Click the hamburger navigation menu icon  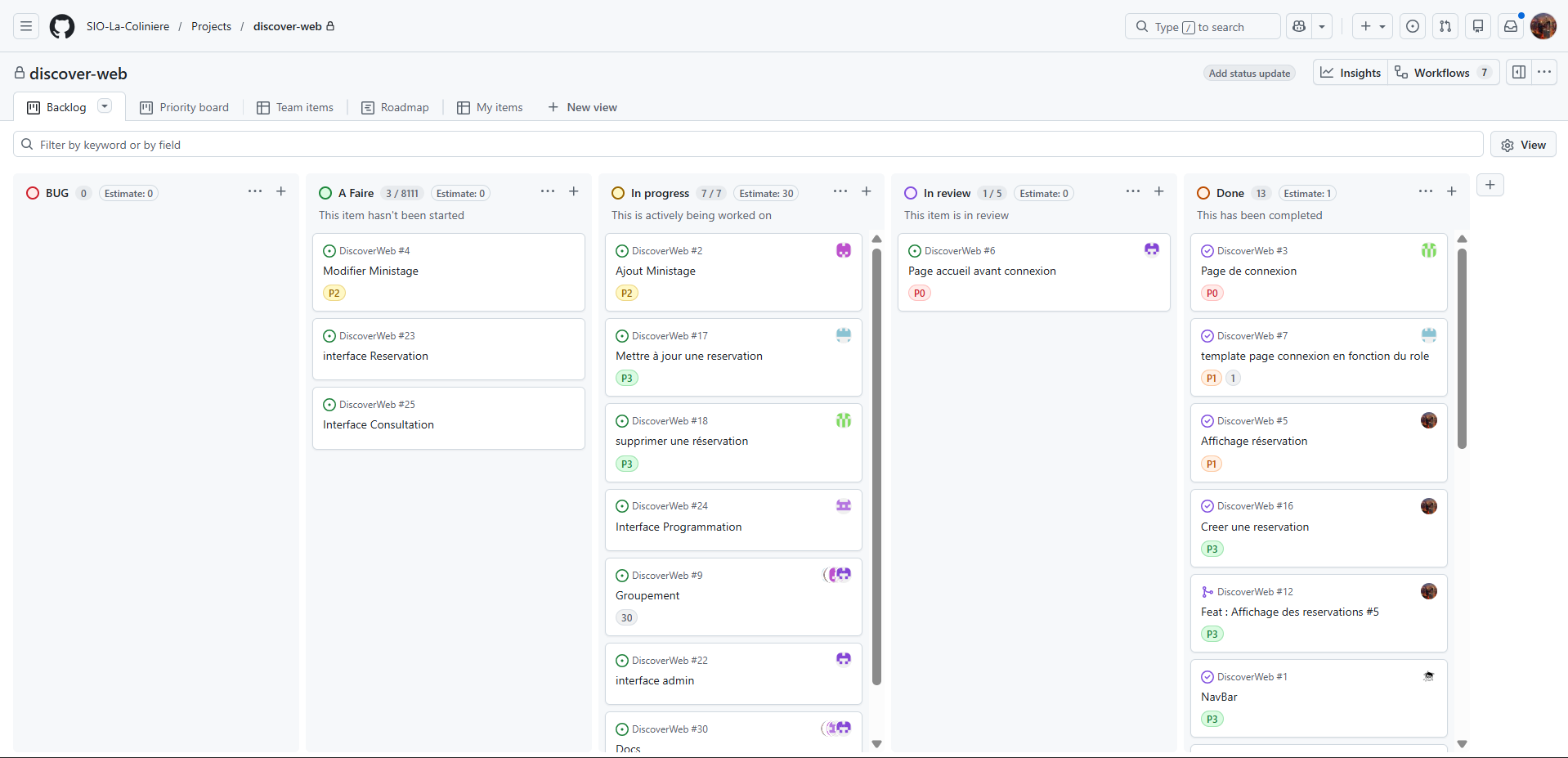25,26
